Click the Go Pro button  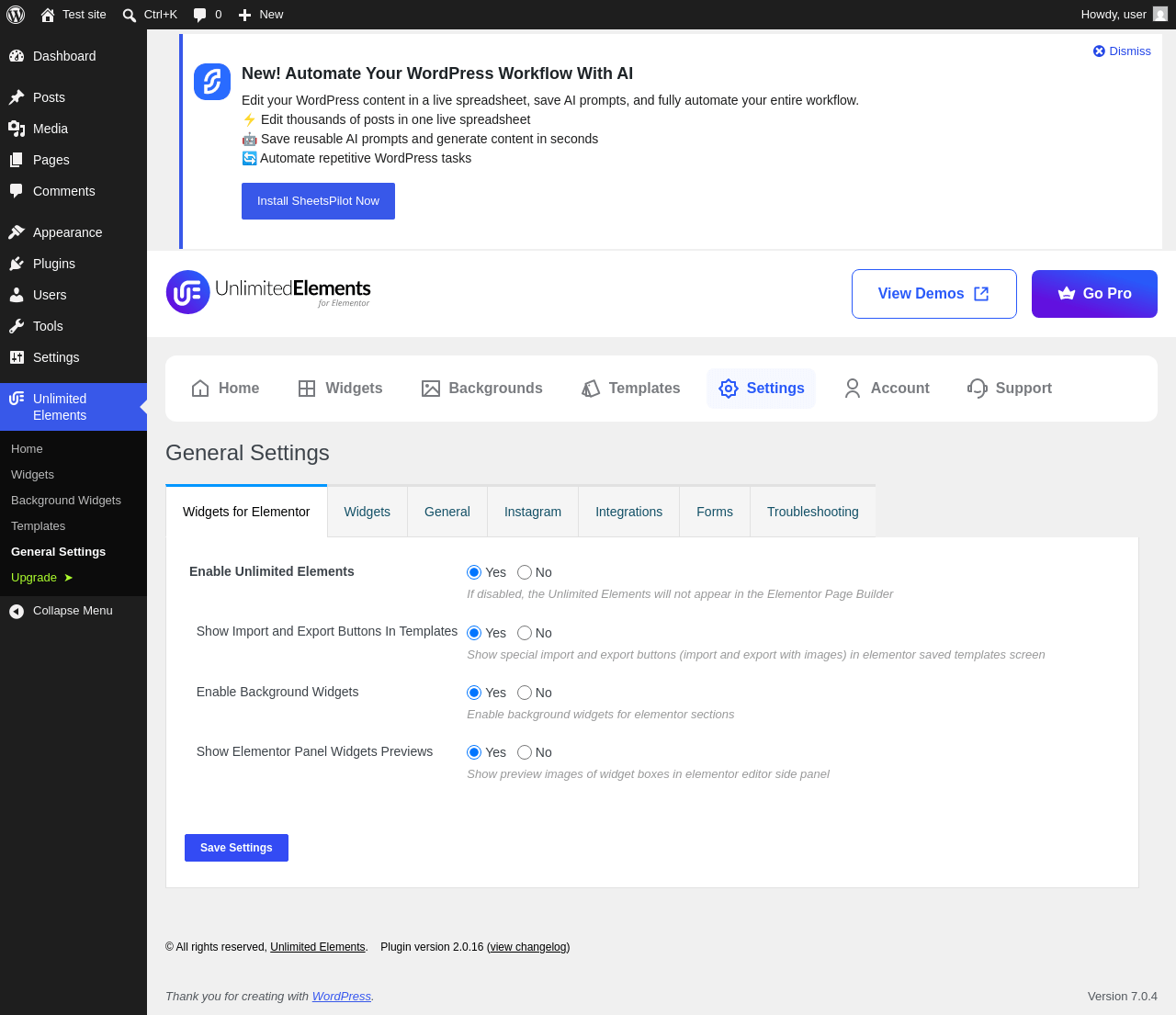(1094, 294)
